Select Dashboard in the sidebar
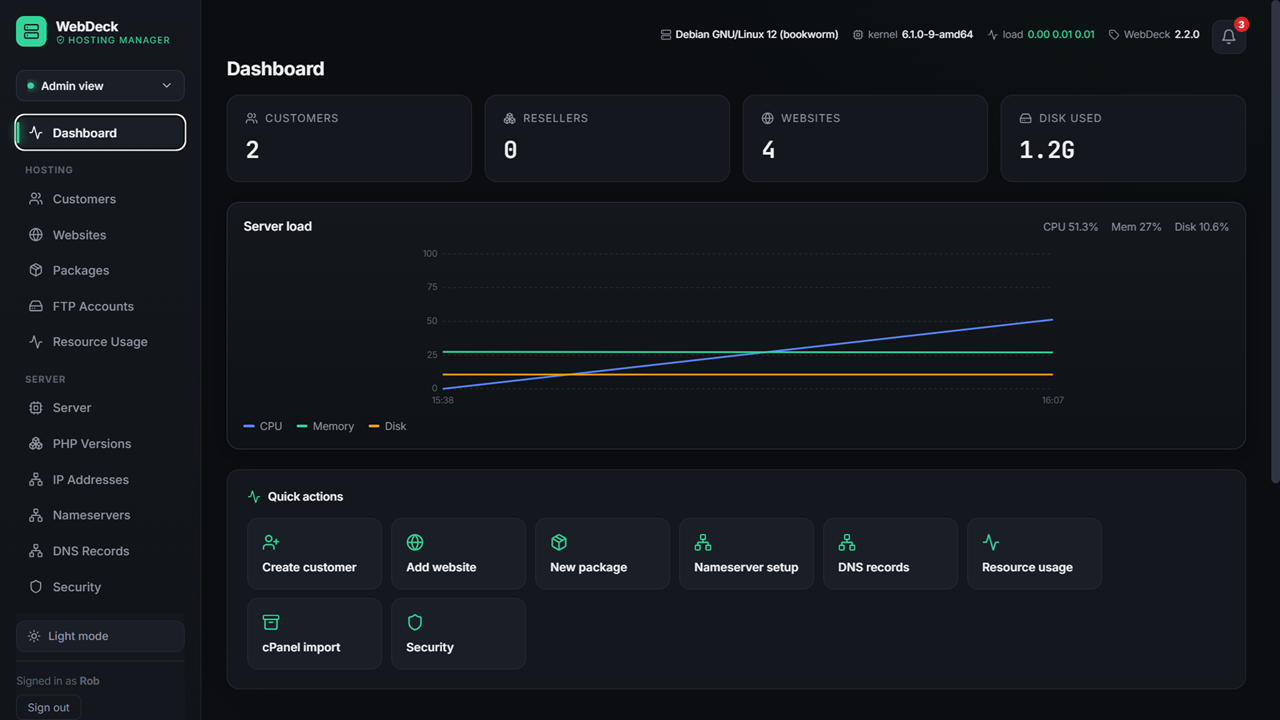1280x720 pixels. (x=100, y=133)
